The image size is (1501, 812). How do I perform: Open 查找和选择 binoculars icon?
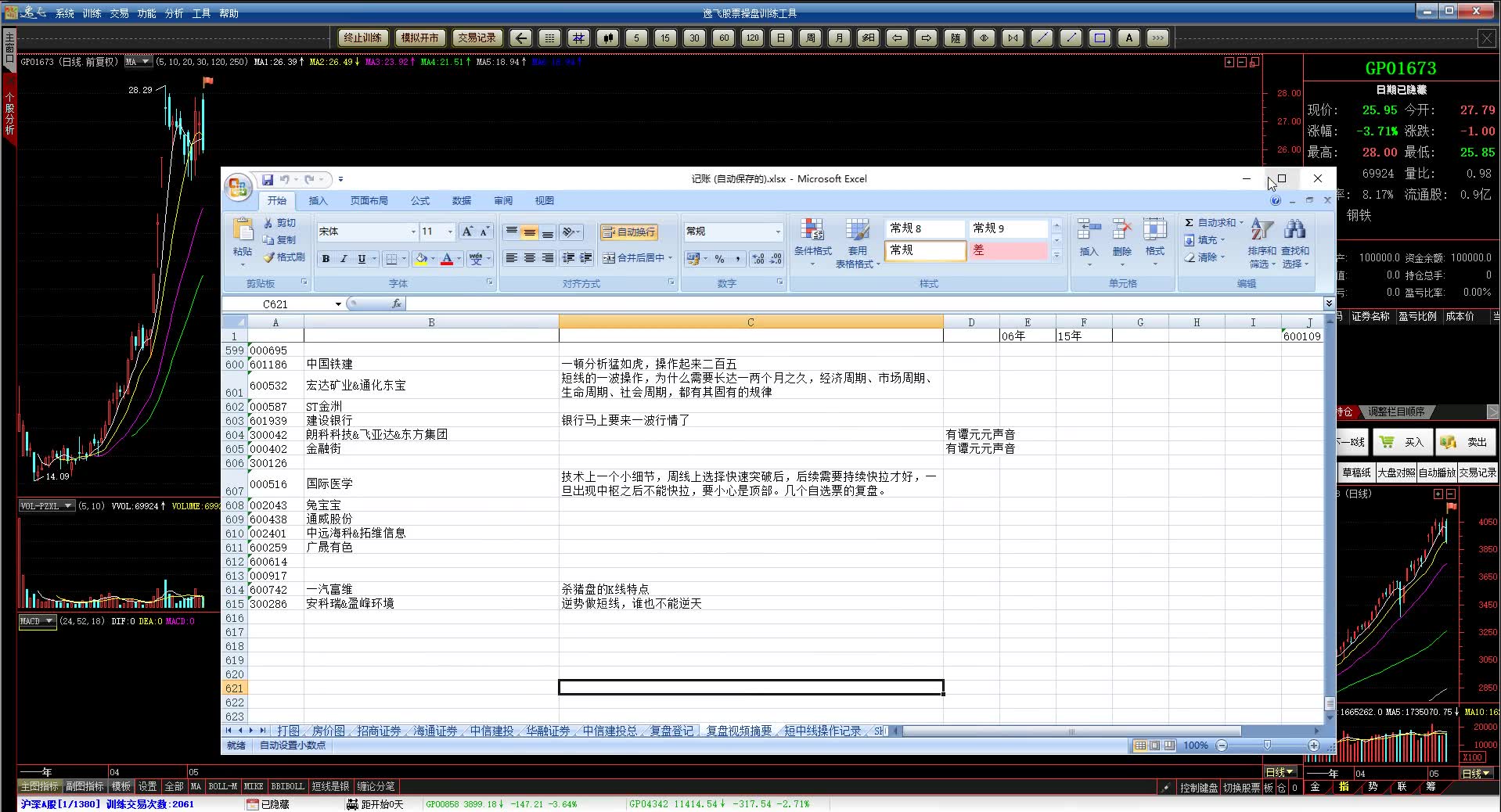[1295, 243]
